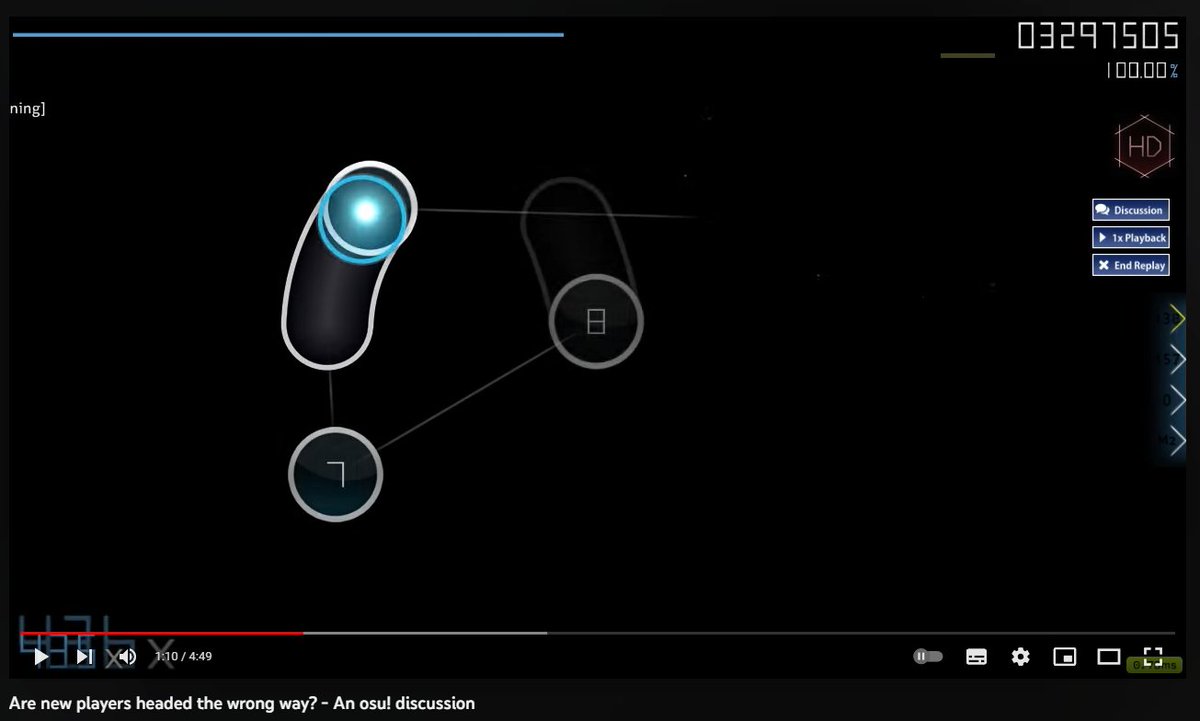1200x721 pixels.
Task: Click the End Replay button
Action: click(x=1131, y=265)
